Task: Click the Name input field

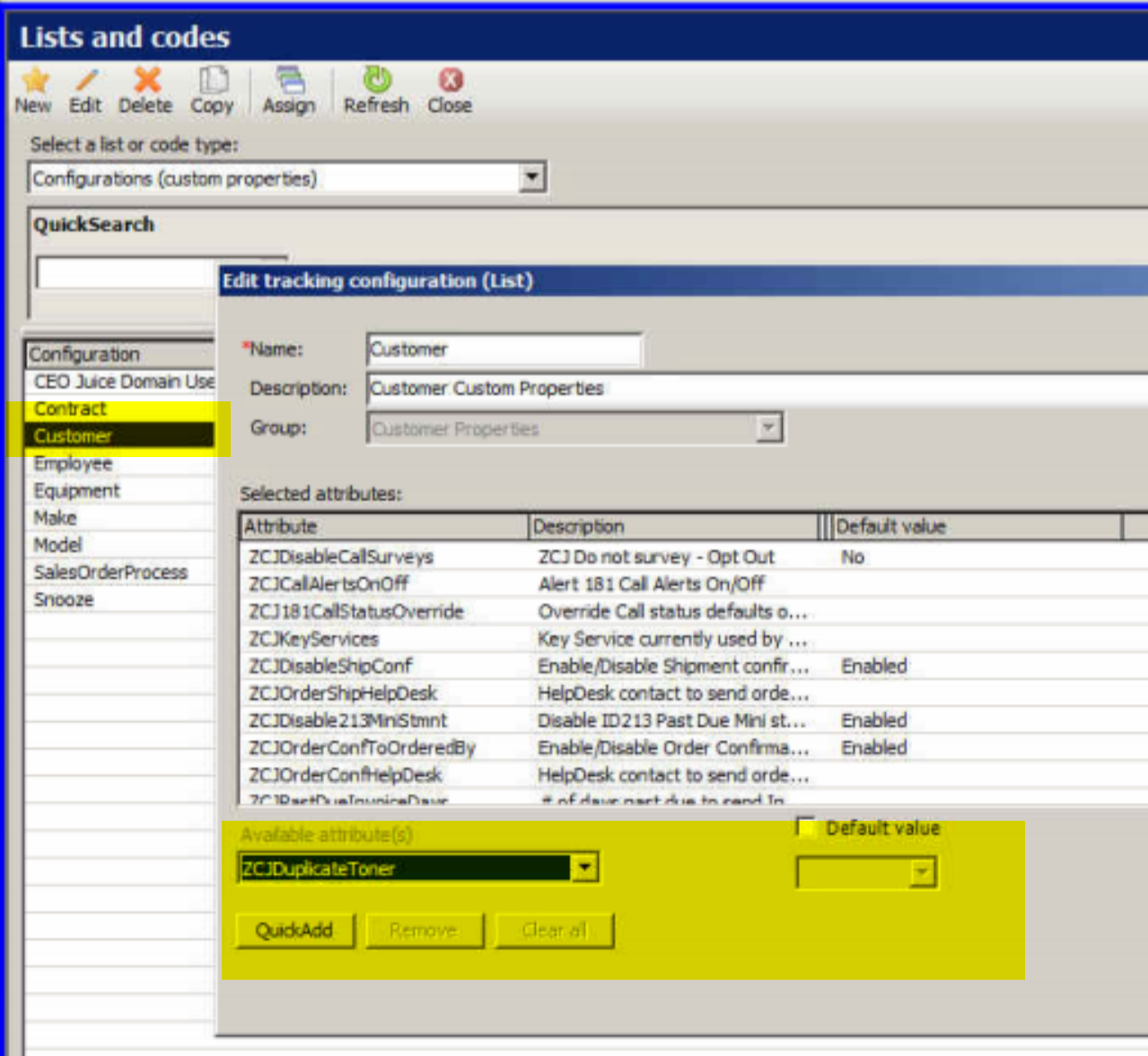Action: point(504,349)
